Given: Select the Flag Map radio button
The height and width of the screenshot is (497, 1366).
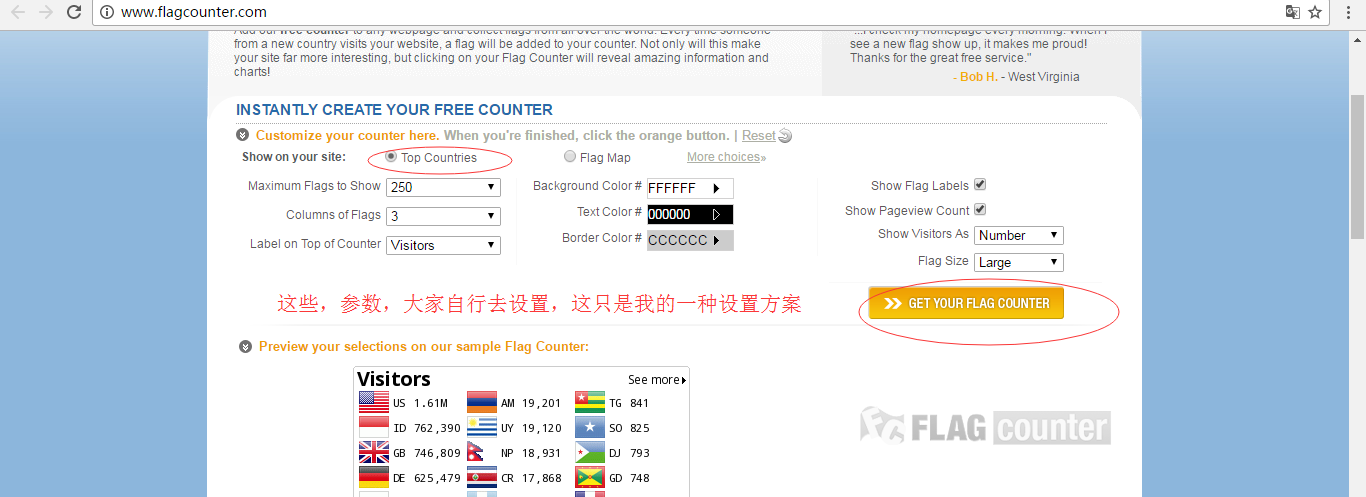Looking at the screenshot, I should click(570, 157).
